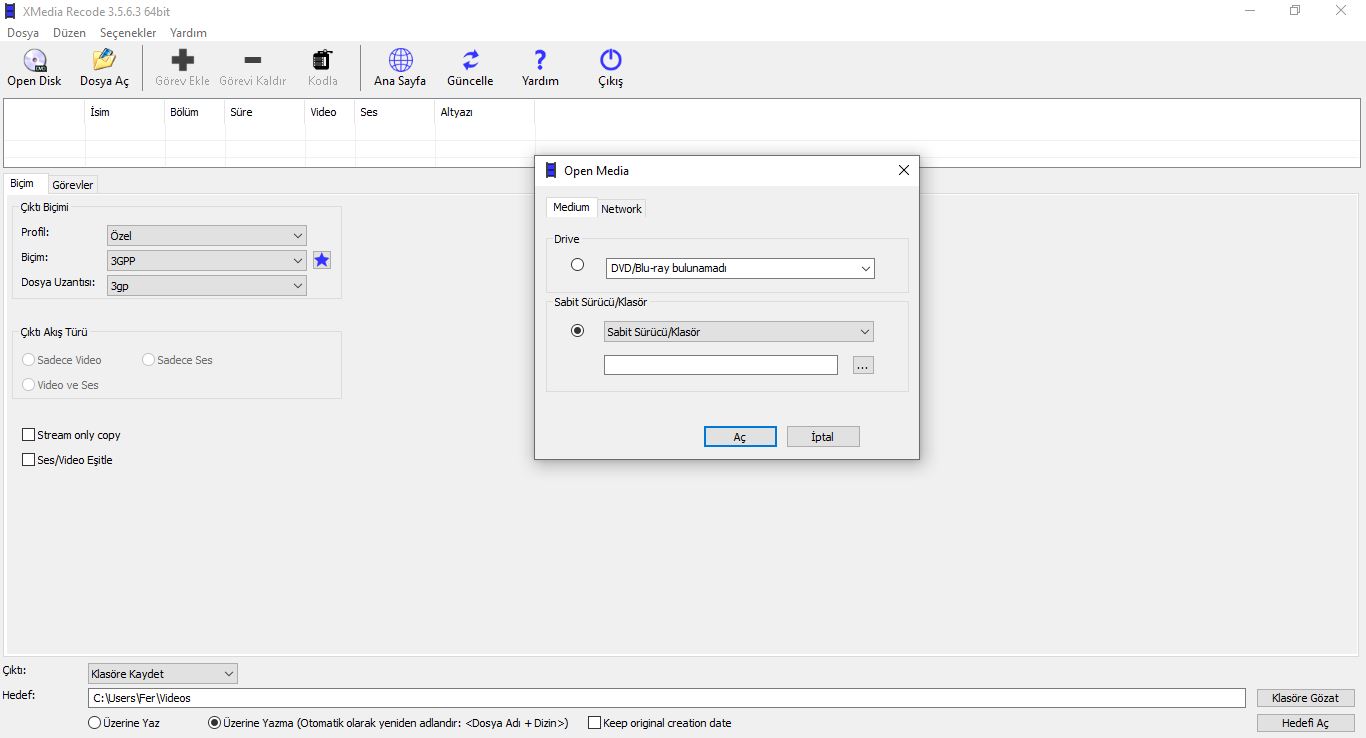1366x738 pixels.
Task: Switch to the Görevler tab
Action: tap(73, 185)
